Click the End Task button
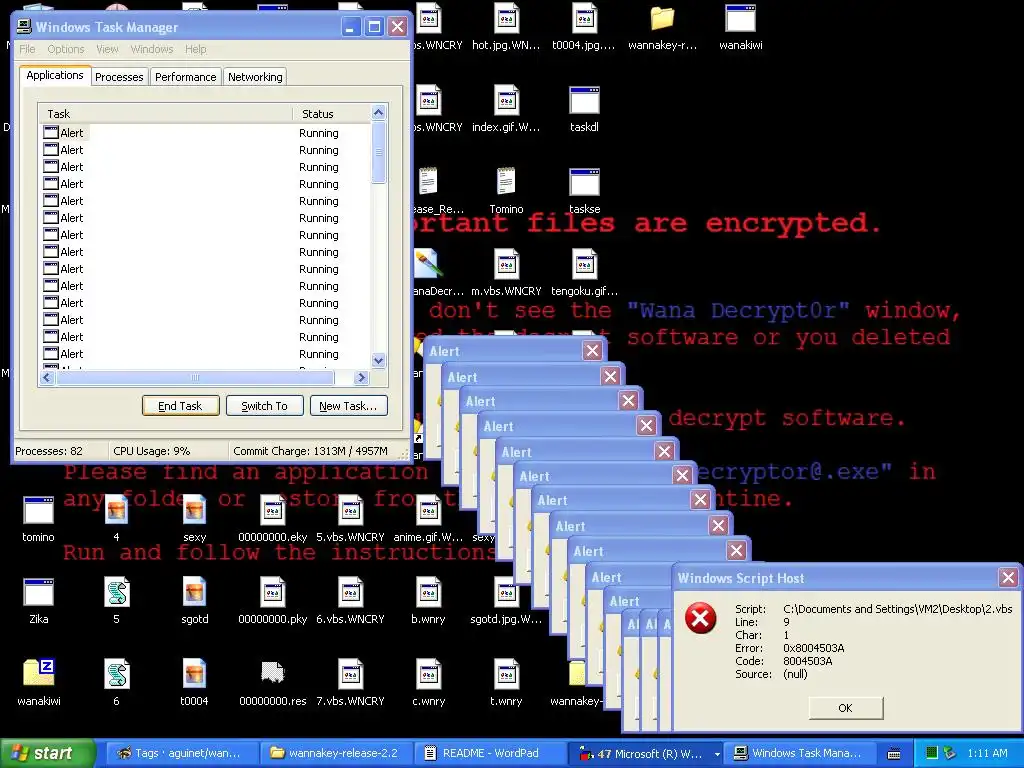Viewport: 1024px width, 768px height. [180, 406]
